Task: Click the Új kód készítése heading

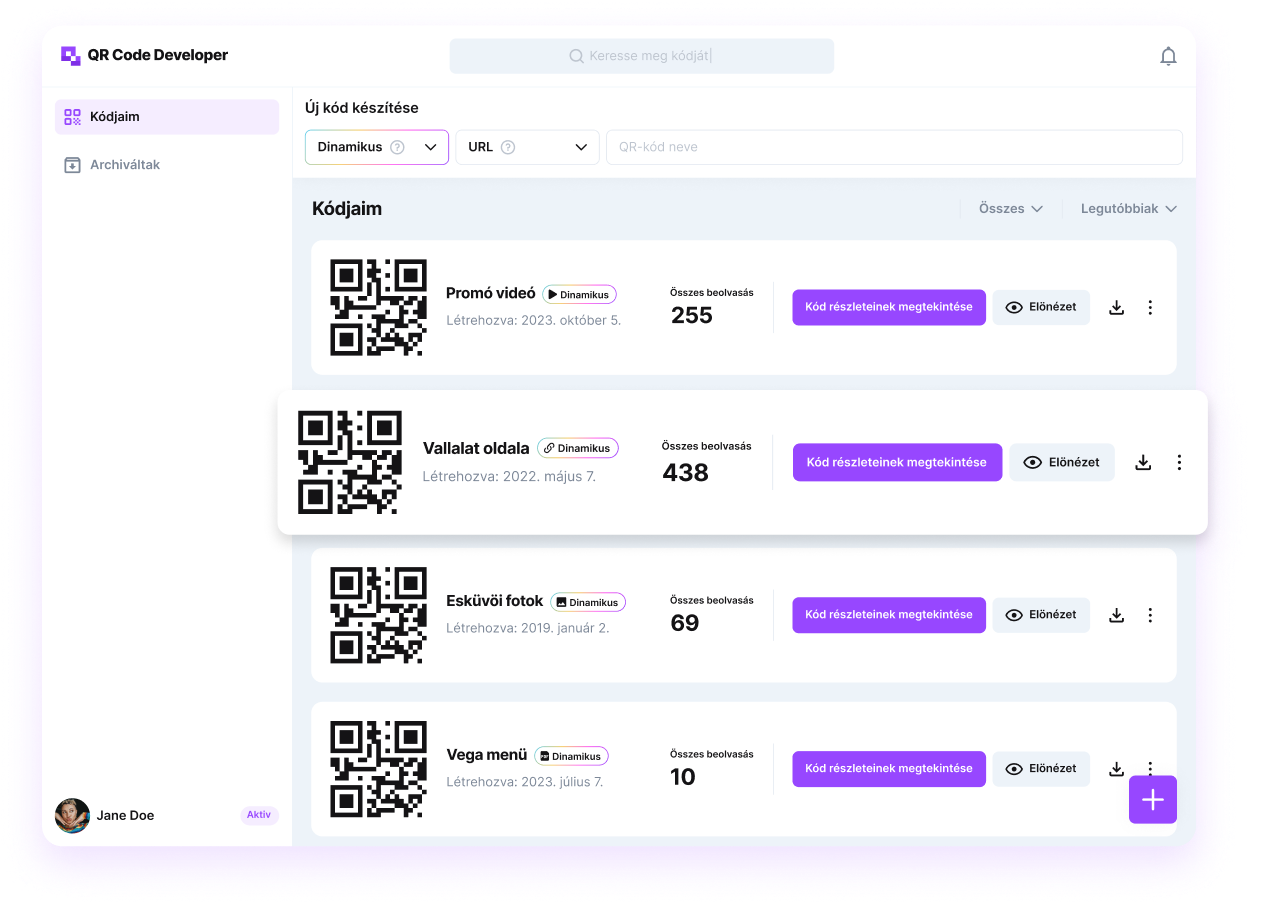Action: [362, 108]
